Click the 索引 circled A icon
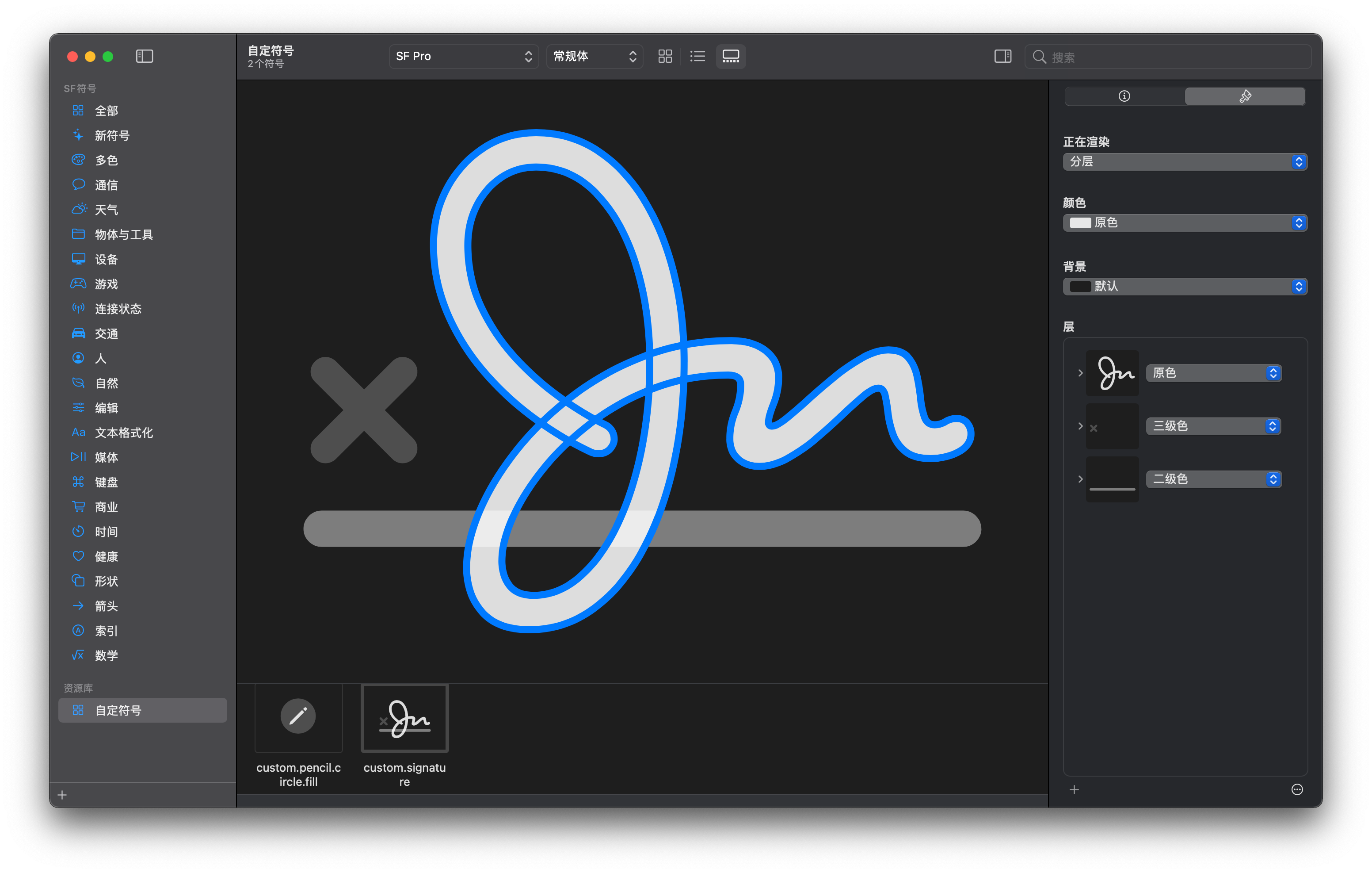This screenshot has height=873, width=1372. [78, 630]
